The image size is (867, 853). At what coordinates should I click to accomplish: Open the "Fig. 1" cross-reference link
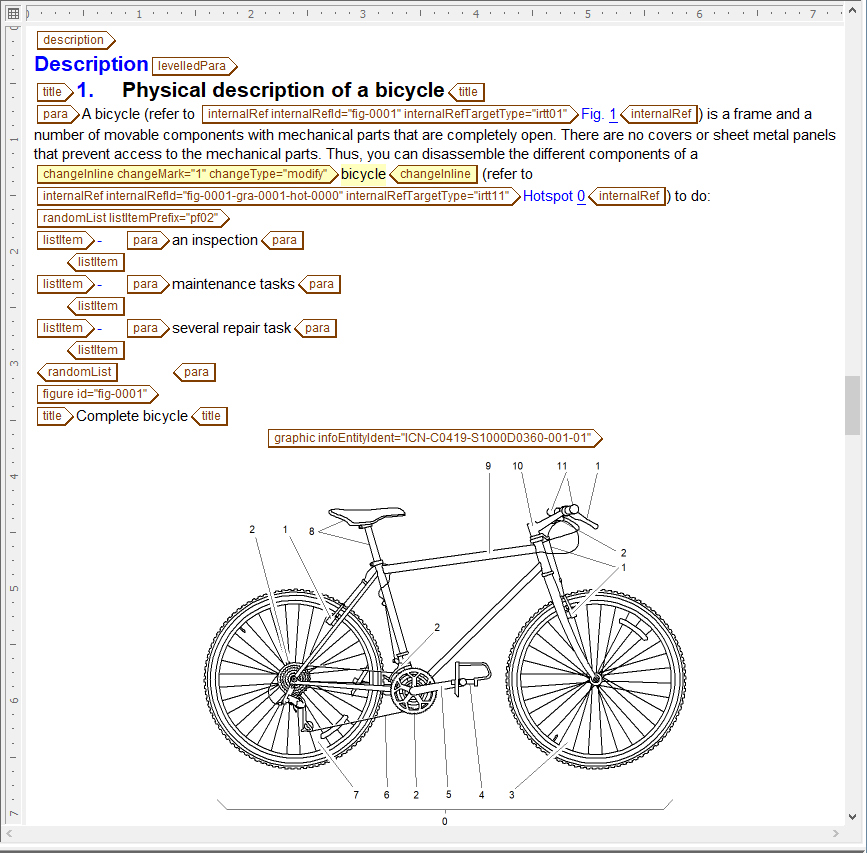(x=598, y=114)
